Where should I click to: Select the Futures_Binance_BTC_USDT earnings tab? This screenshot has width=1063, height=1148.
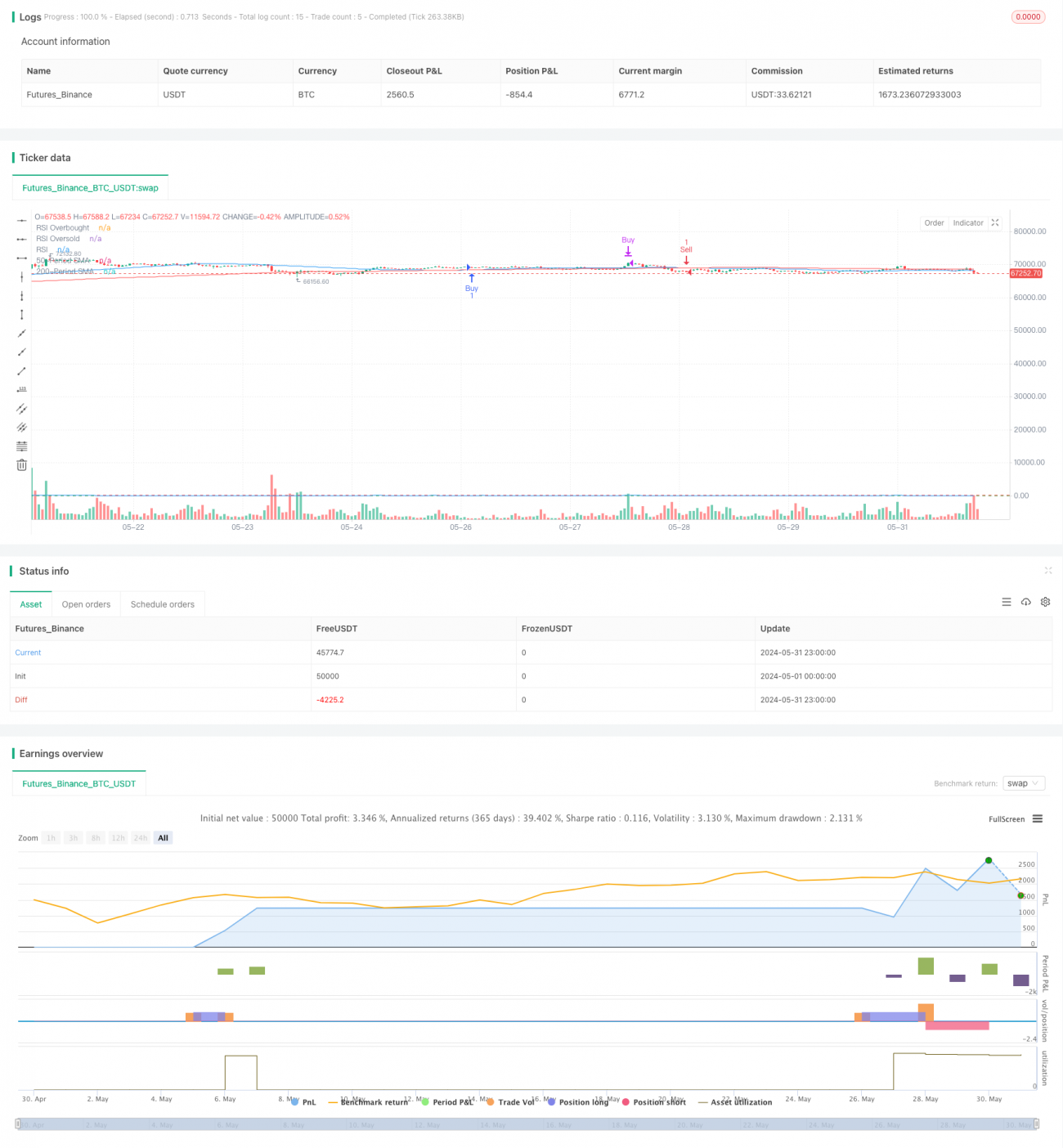79,783
